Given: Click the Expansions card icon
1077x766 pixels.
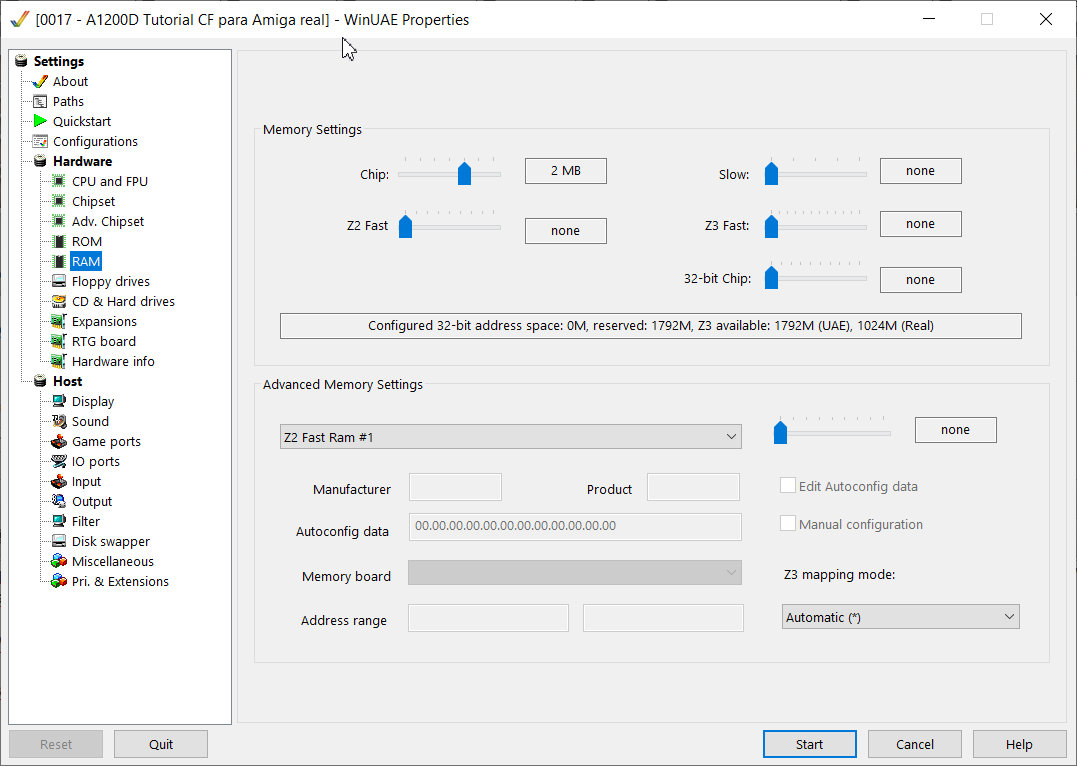Looking at the screenshot, I should (59, 322).
